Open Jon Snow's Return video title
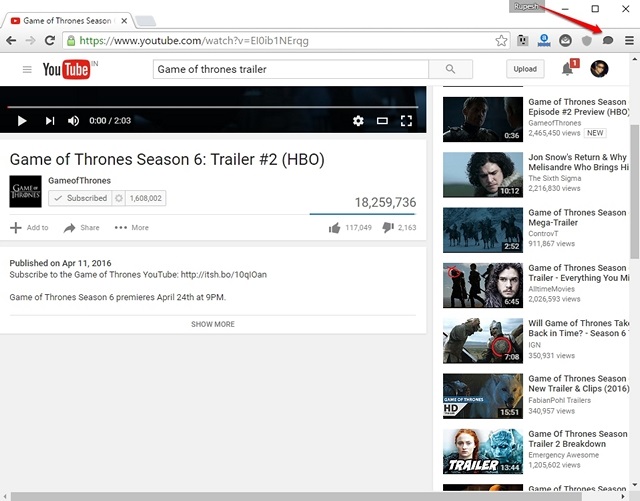Screen dimensions: 640x501 (x=578, y=162)
